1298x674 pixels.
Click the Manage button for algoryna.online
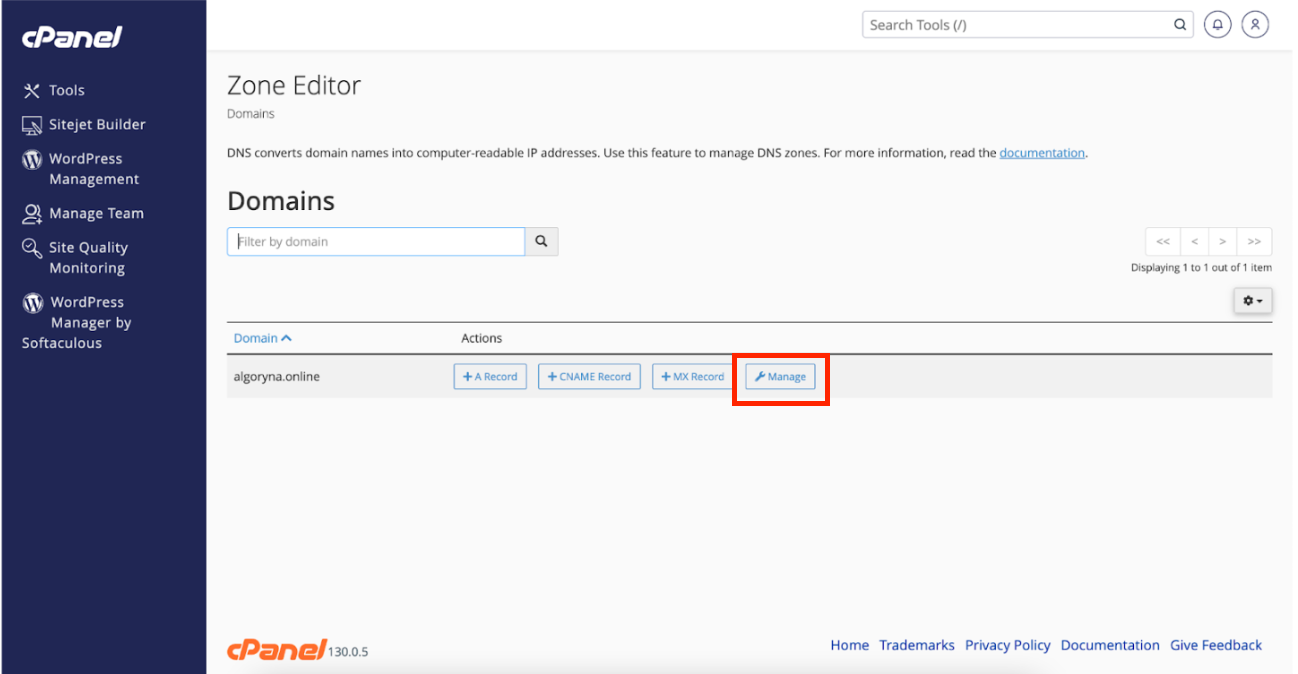coord(780,377)
